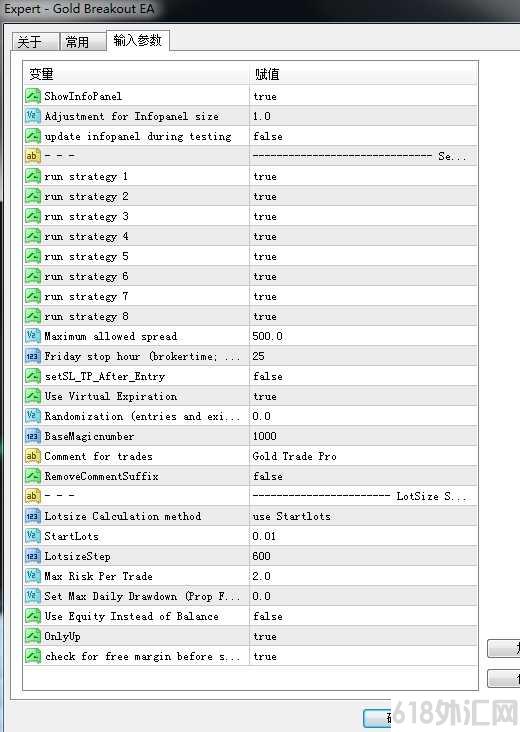Toggle the RemoveCommentSuffix false value
The width and height of the screenshot is (520, 732).
click(x=363, y=476)
